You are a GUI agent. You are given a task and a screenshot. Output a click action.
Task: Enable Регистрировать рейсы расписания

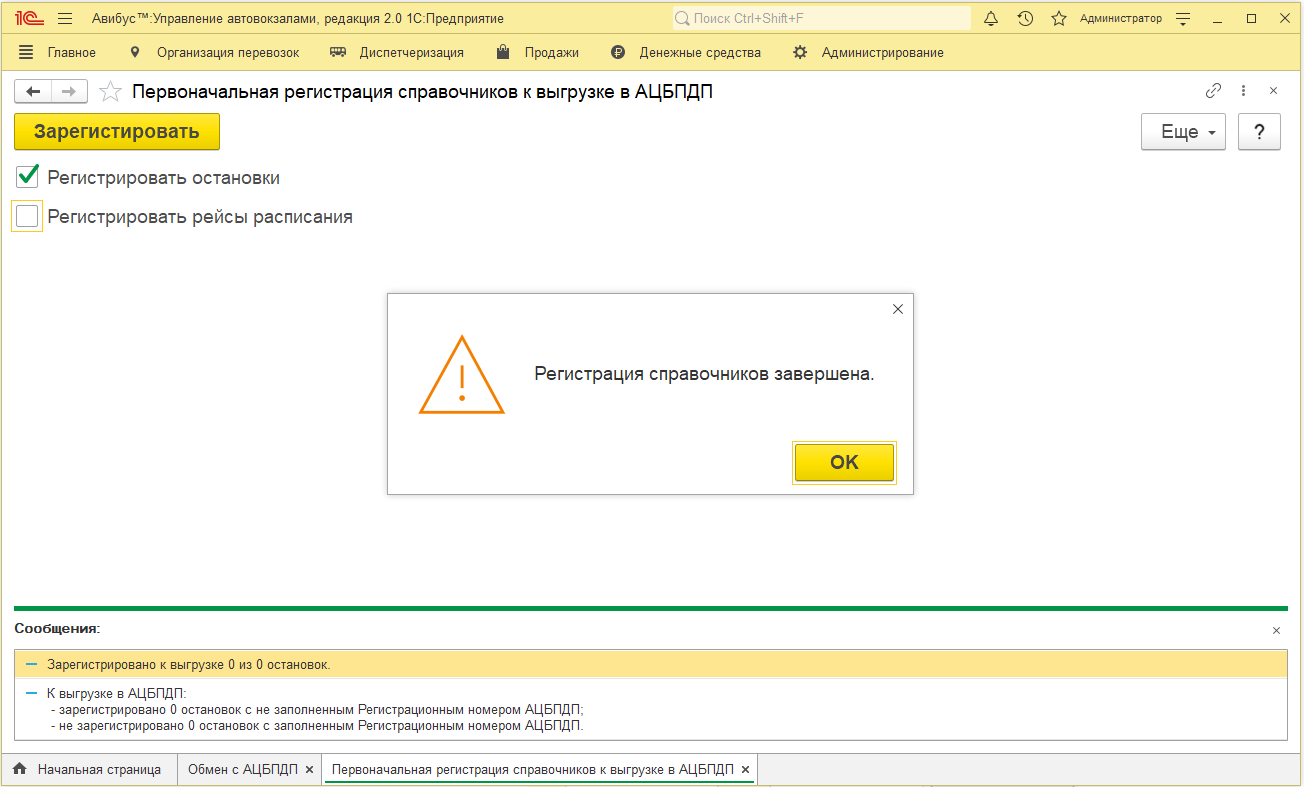point(25,215)
